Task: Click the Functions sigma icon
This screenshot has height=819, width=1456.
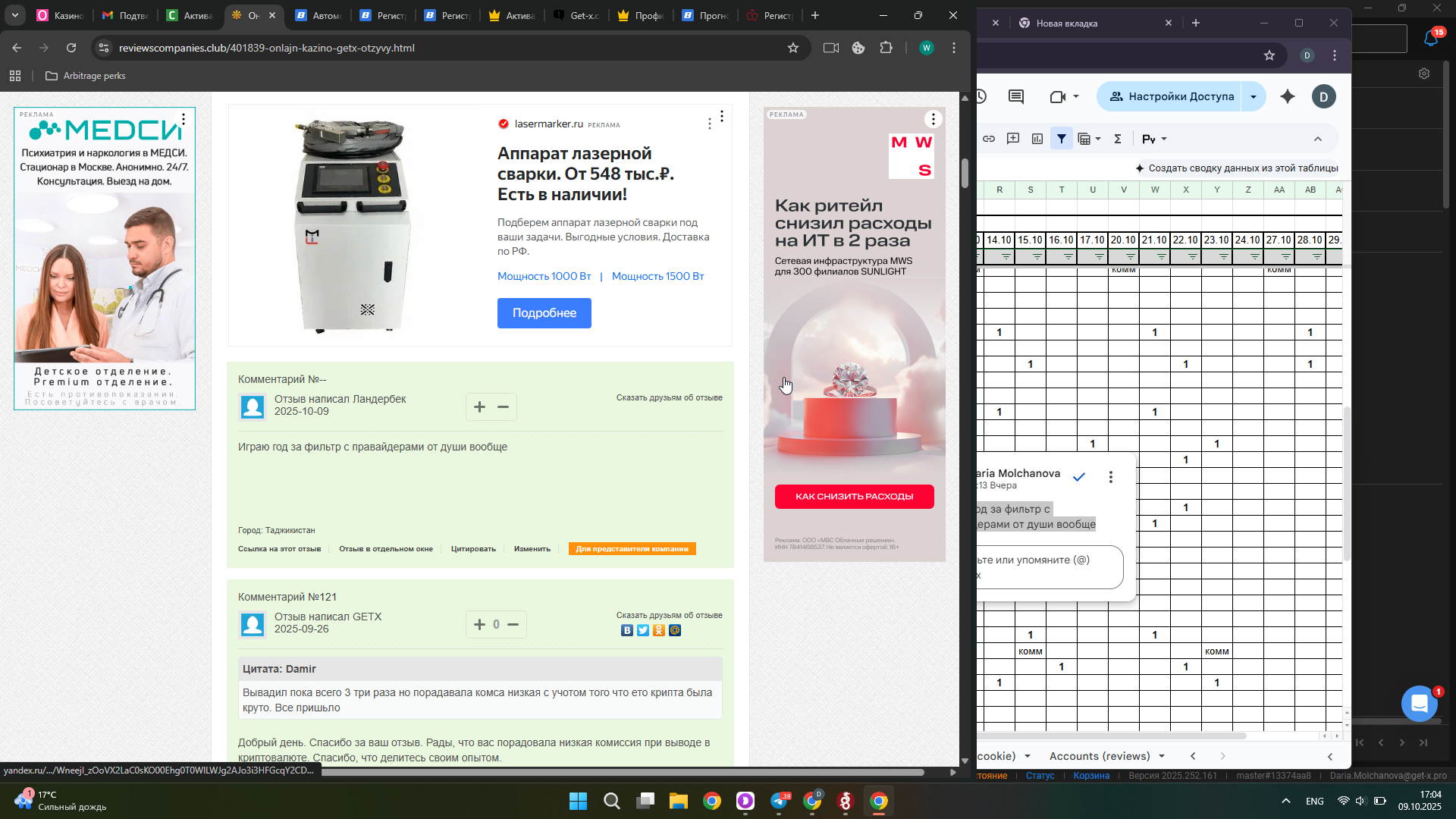Action: pyautogui.click(x=1117, y=139)
